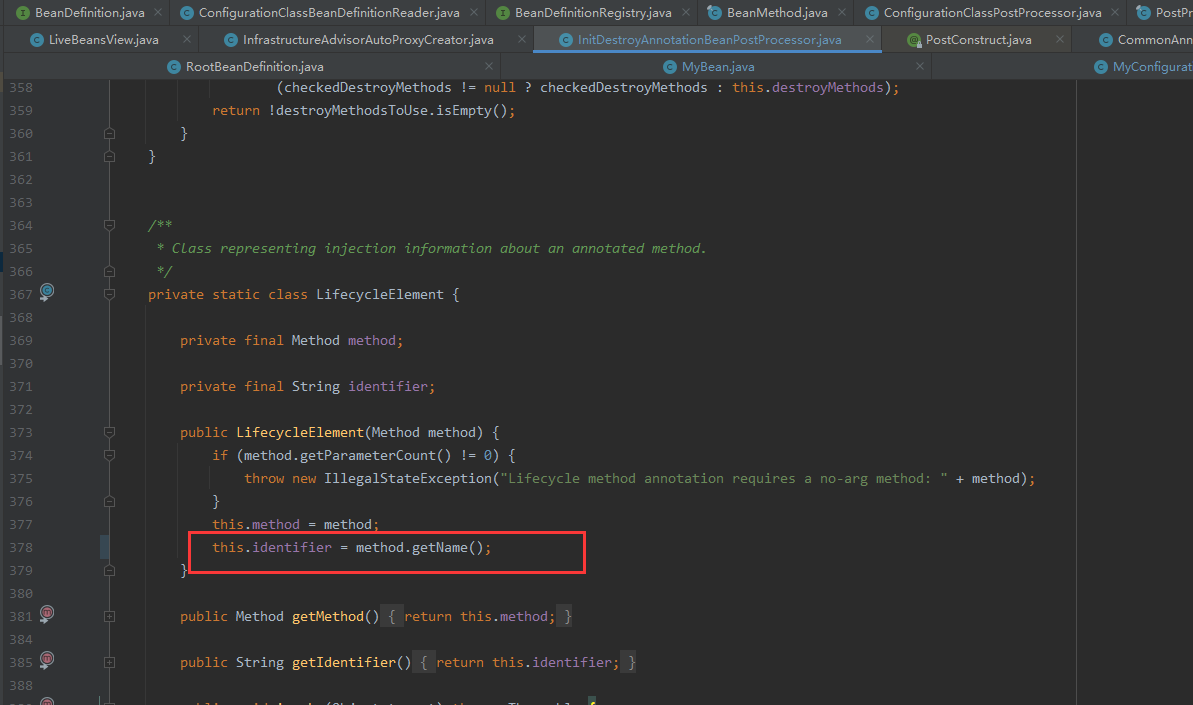Collapse the Javadoc comment at line 364
The image size is (1193, 705).
coord(110,225)
